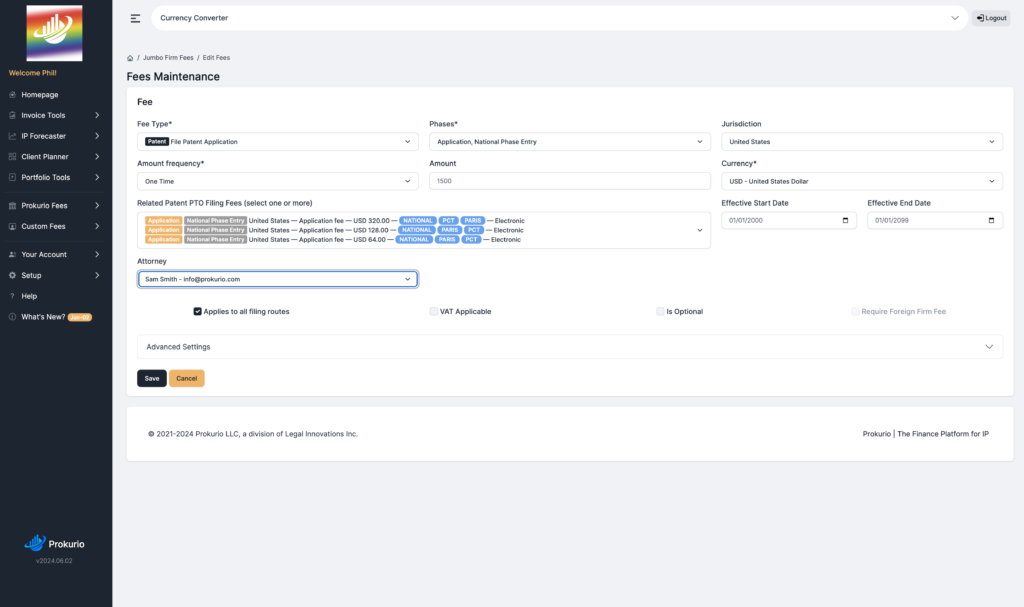Viewport: 1024px width, 607px height.
Task: Click the Homepage sidebar icon
Action: 12,95
